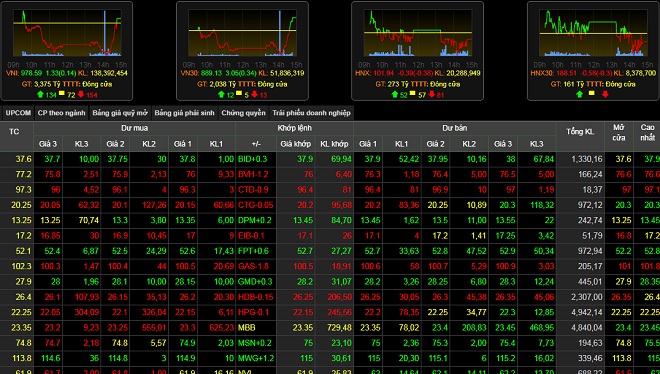The width and height of the screenshot is (660, 374).
Task: Click the green up arrow in the VNI panel
Action: (40, 94)
